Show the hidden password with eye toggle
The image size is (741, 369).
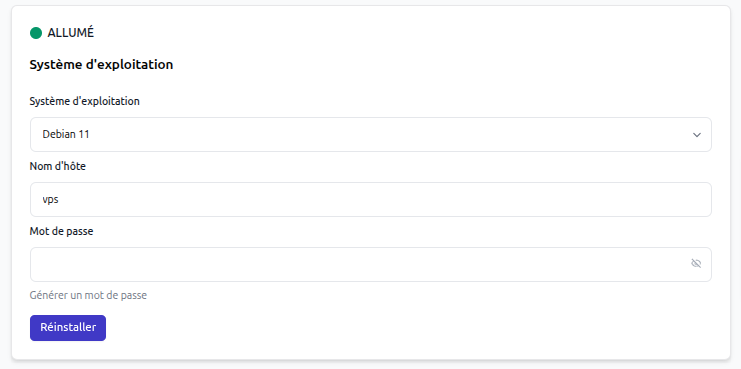(696, 264)
